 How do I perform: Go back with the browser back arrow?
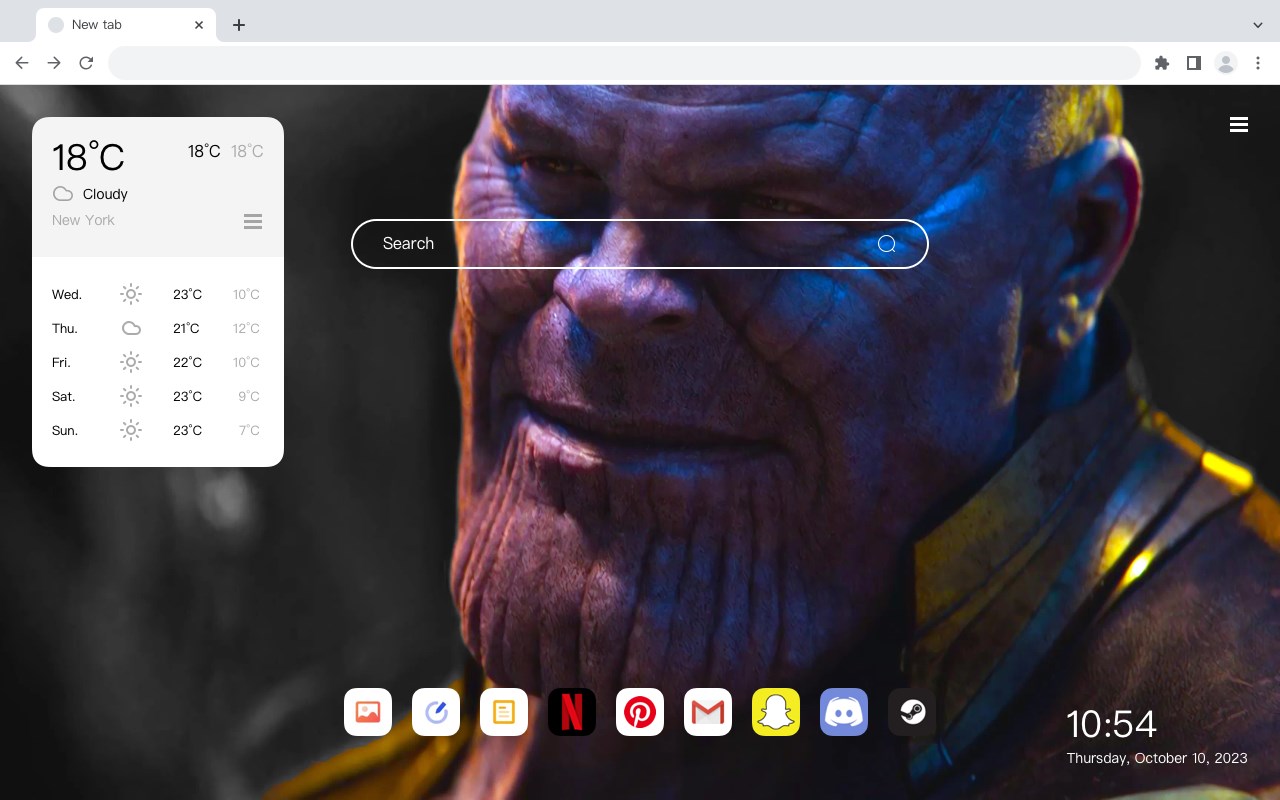[22, 63]
